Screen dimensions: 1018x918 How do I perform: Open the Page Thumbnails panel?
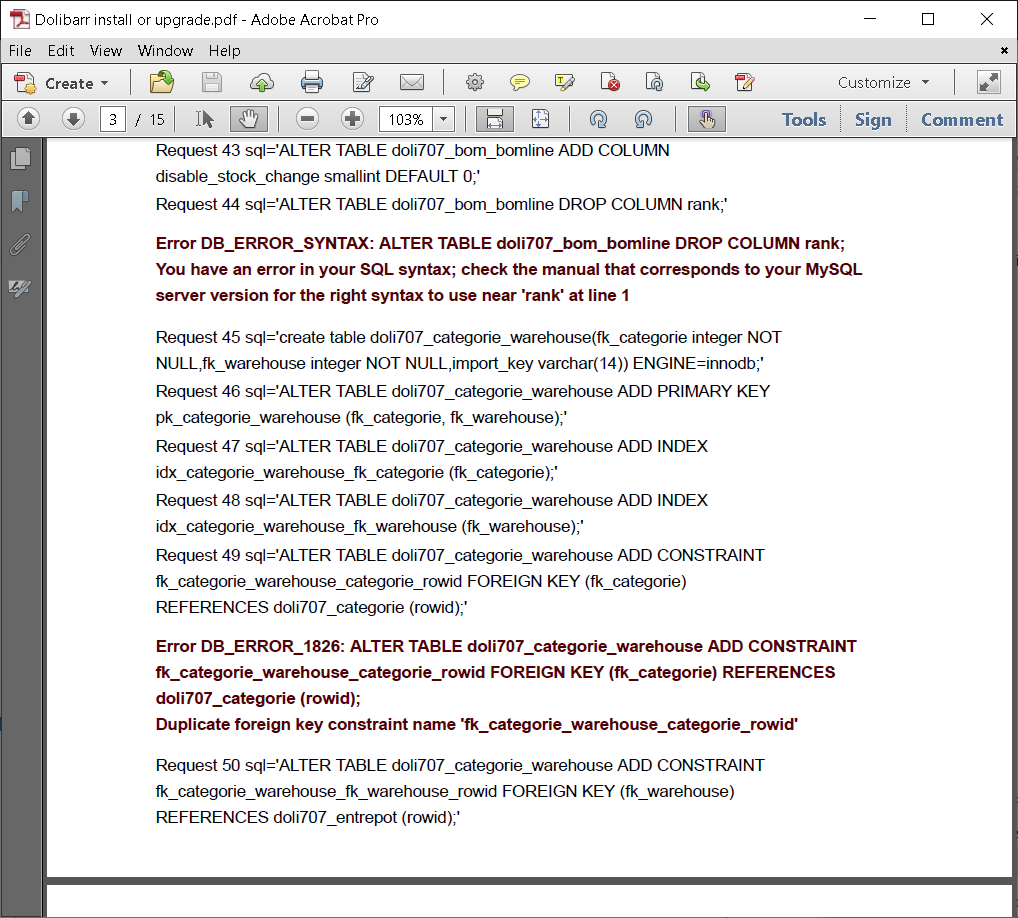(20, 158)
